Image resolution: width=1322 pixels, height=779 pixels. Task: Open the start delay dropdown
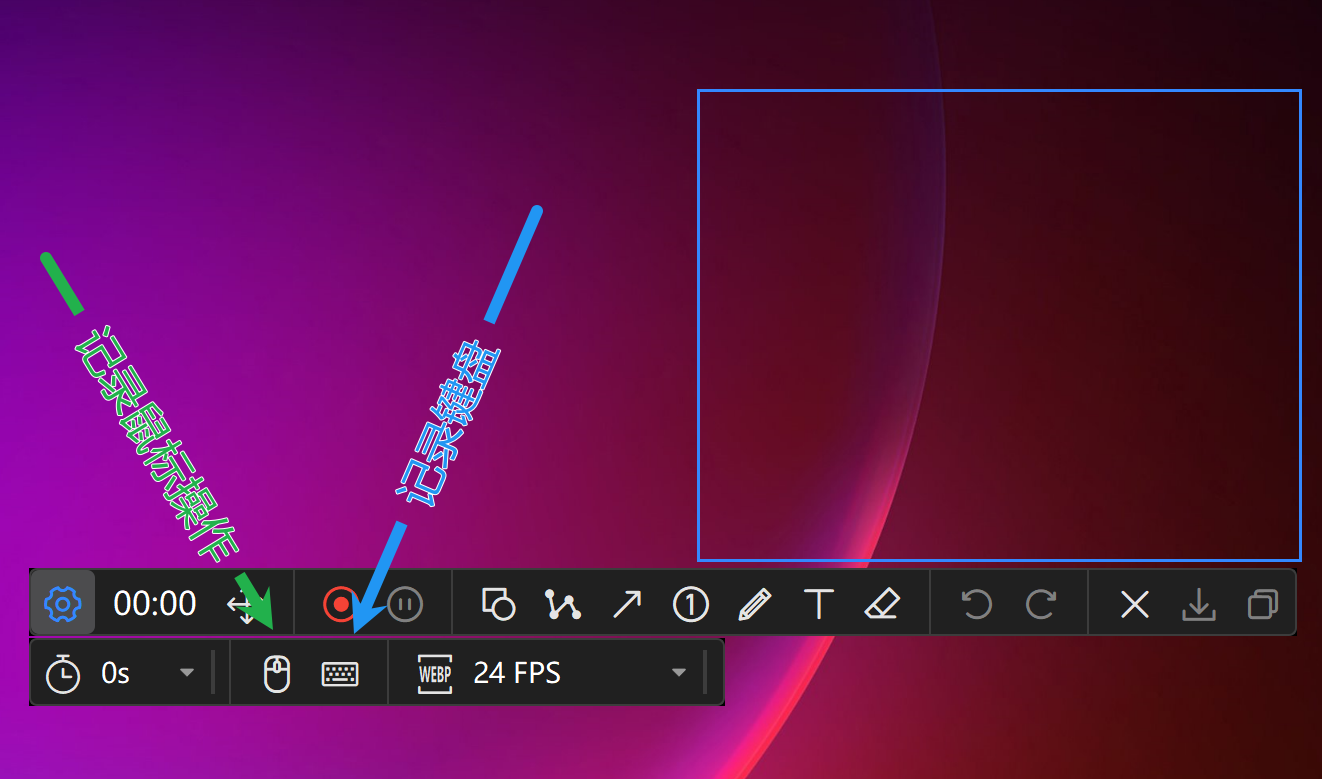(x=187, y=672)
